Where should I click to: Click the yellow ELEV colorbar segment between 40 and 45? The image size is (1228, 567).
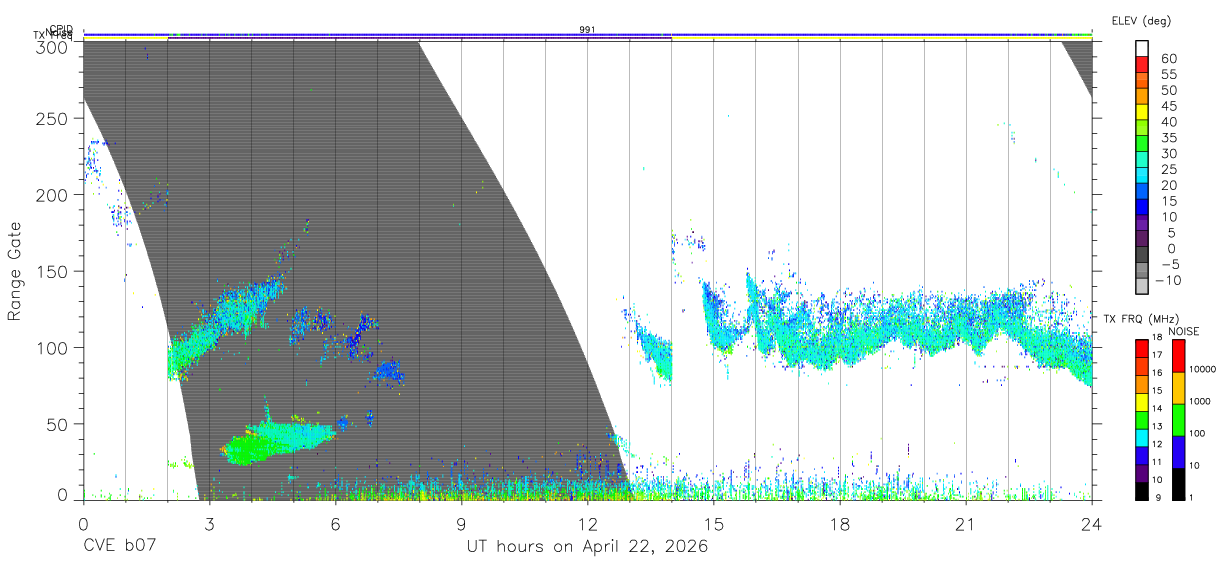[x=1143, y=113]
